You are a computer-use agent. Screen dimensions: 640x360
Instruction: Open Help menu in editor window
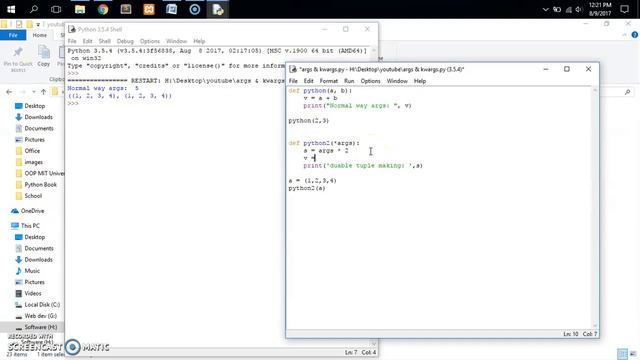pyautogui.click(x=420, y=81)
